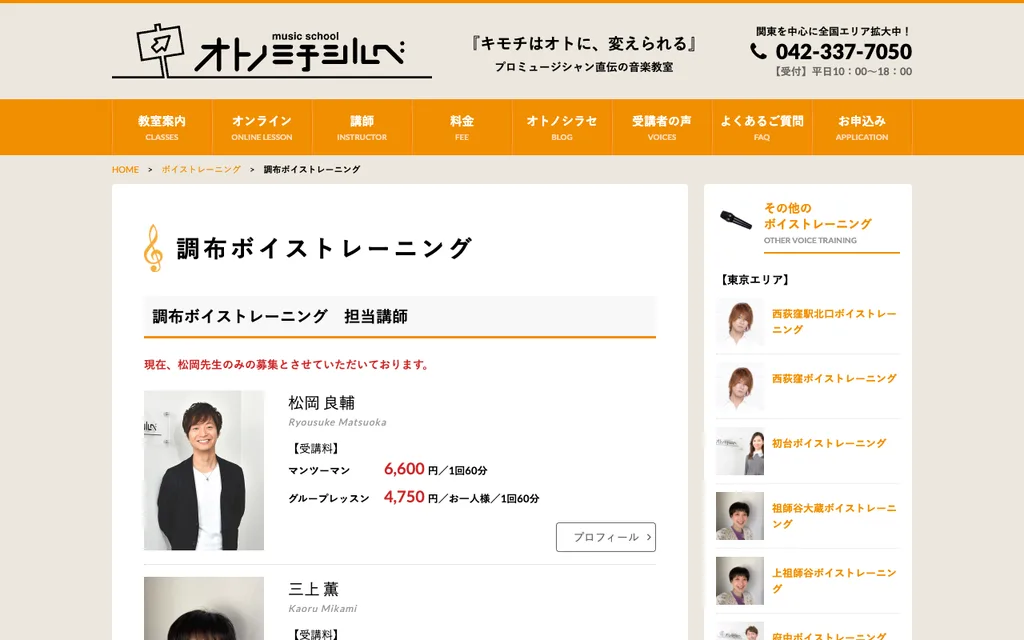Click the photo of 松岡 良輔
1024x640 pixels.
tap(204, 470)
